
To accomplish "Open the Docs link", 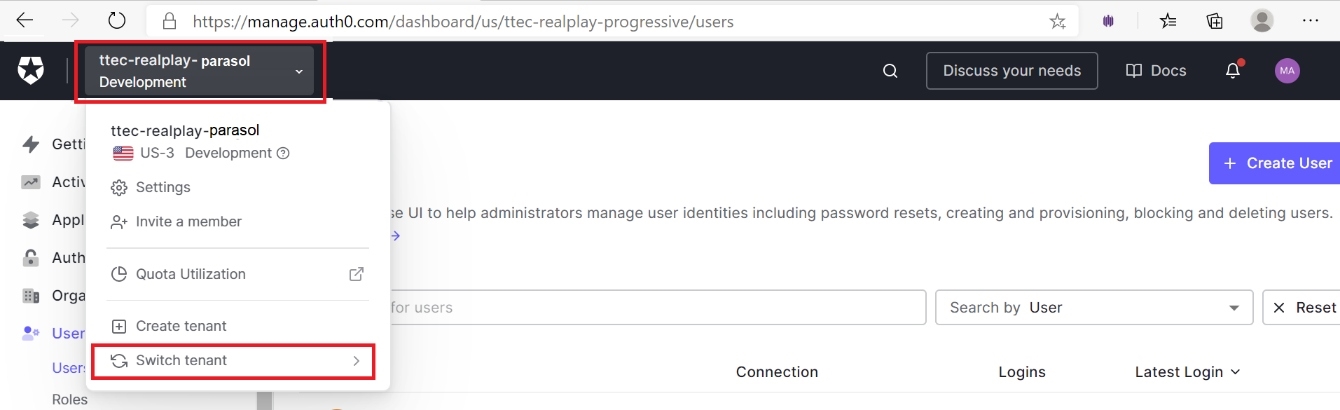I will tap(1156, 71).
